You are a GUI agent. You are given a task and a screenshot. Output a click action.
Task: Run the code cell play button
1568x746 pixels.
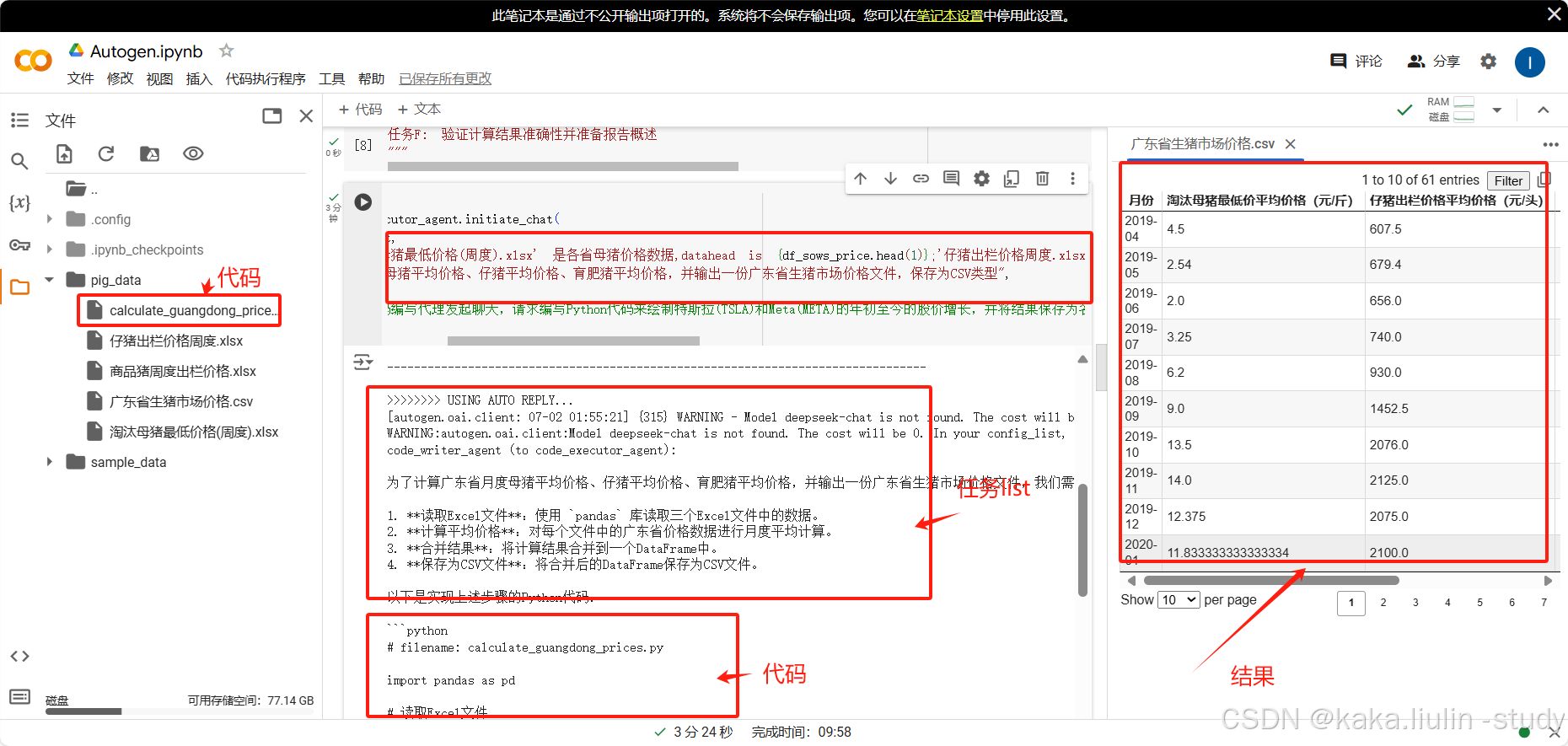[x=363, y=202]
